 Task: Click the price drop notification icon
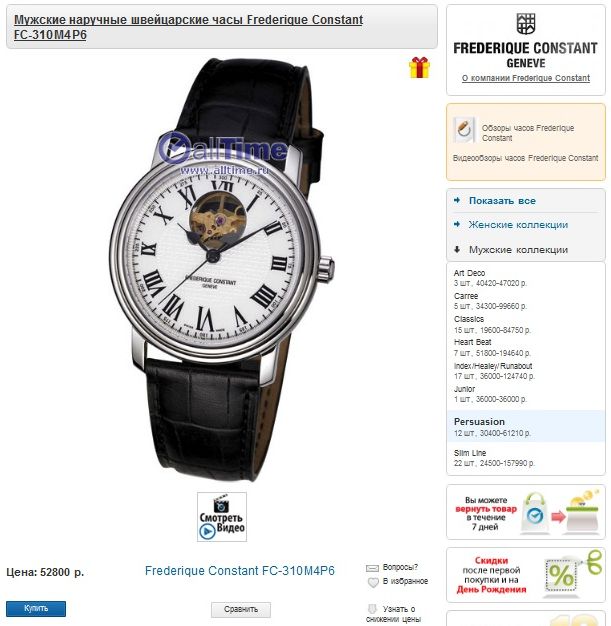372,609
